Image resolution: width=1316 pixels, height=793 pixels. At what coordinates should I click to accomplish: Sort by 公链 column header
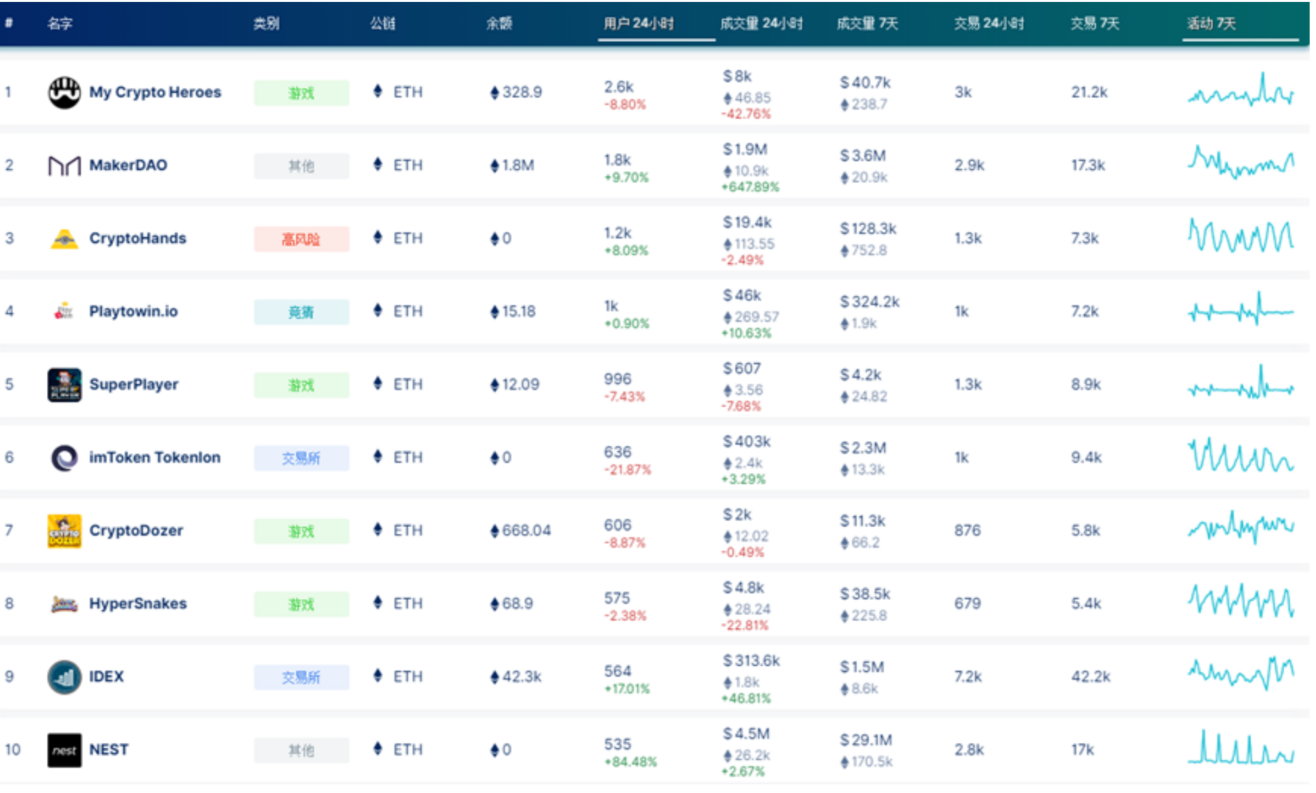coord(383,23)
